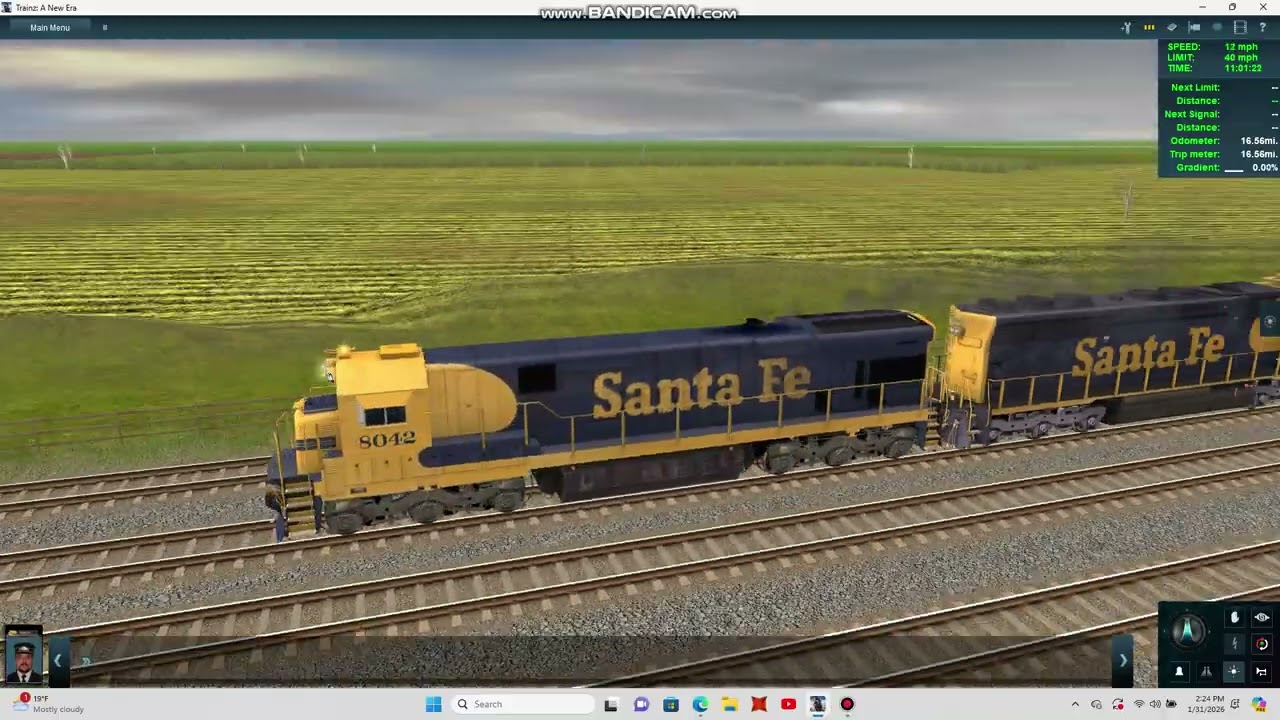This screenshot has height=720, width=1280.
Task: Open the Main Menu
Action: 50,28
